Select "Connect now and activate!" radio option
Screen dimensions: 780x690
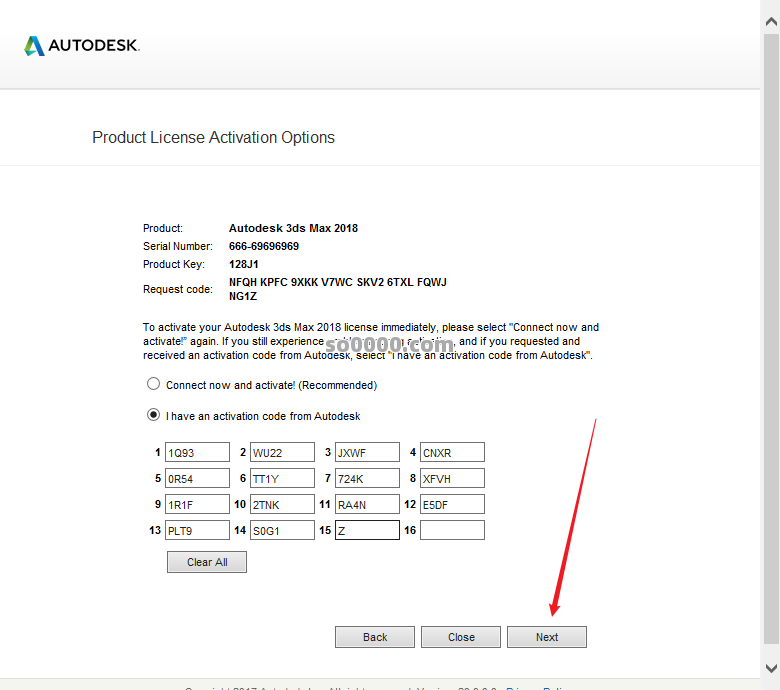point(153,384)
